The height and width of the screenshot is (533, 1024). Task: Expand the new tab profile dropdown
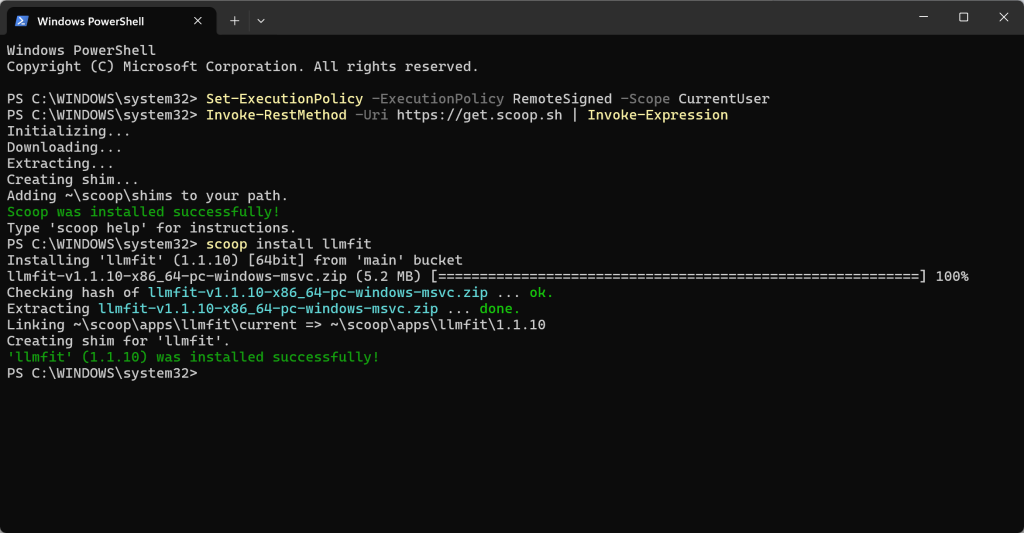coord(261,21)
